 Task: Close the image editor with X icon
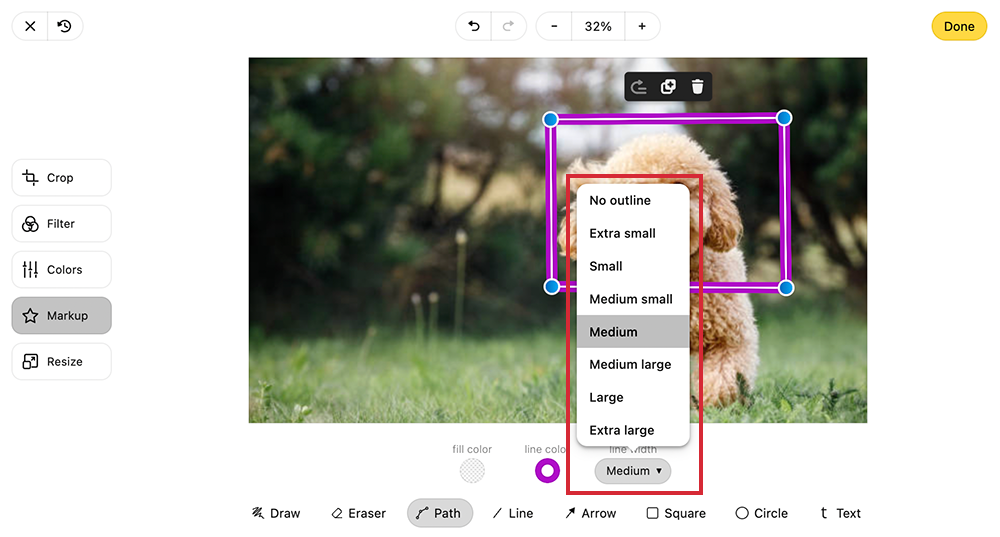pyautogui.click(x=30, y=27)
